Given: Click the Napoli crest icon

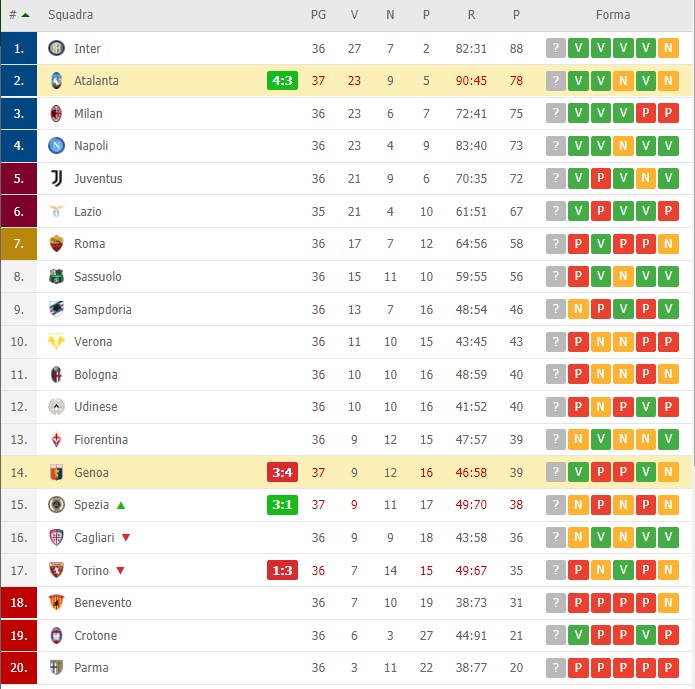Looking at the screenshot, I should pyautogui.click(x=56, y=145).
